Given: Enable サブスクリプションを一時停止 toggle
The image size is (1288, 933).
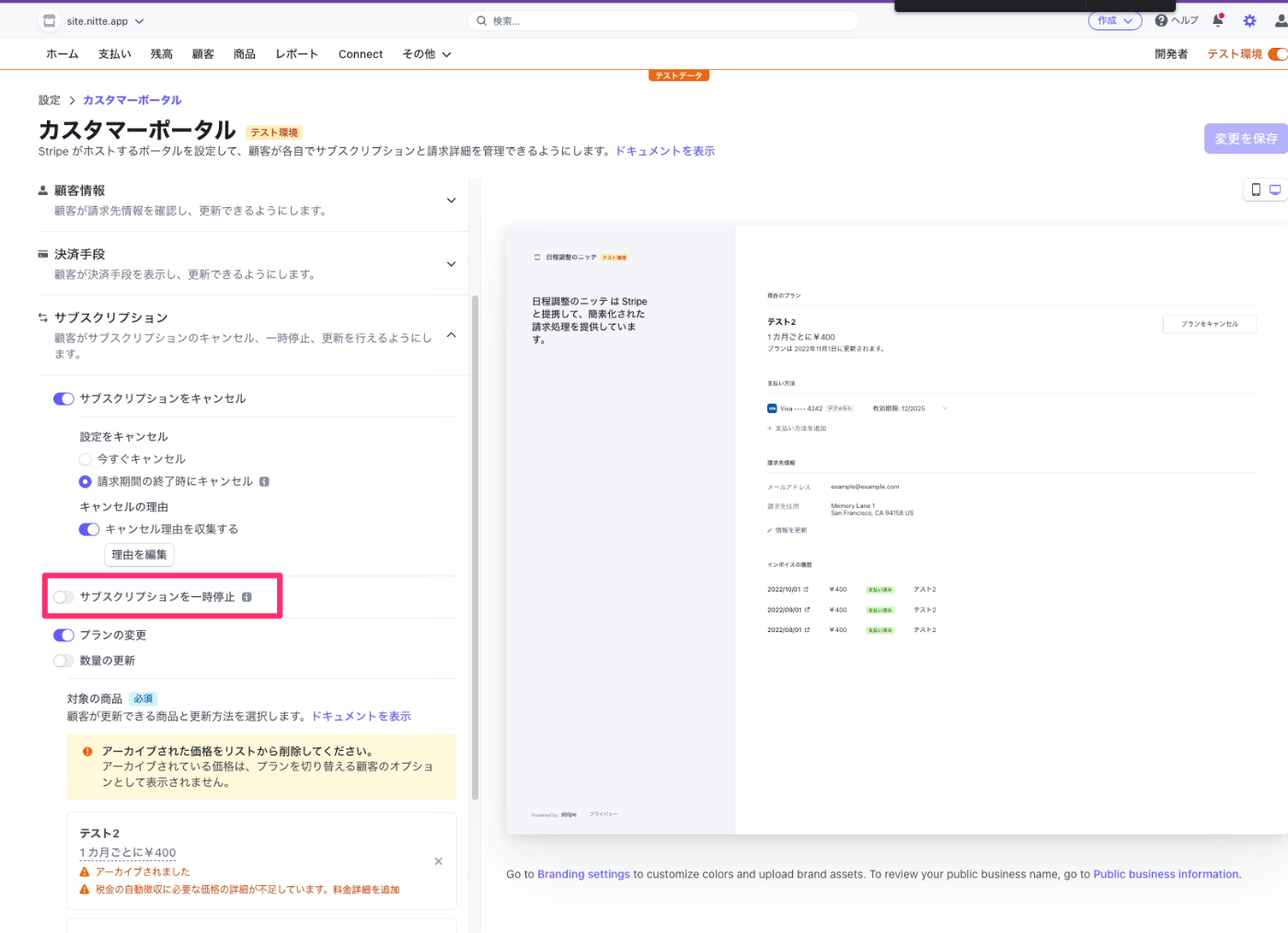Looking at the screenshot, I should tap(63, 597).
